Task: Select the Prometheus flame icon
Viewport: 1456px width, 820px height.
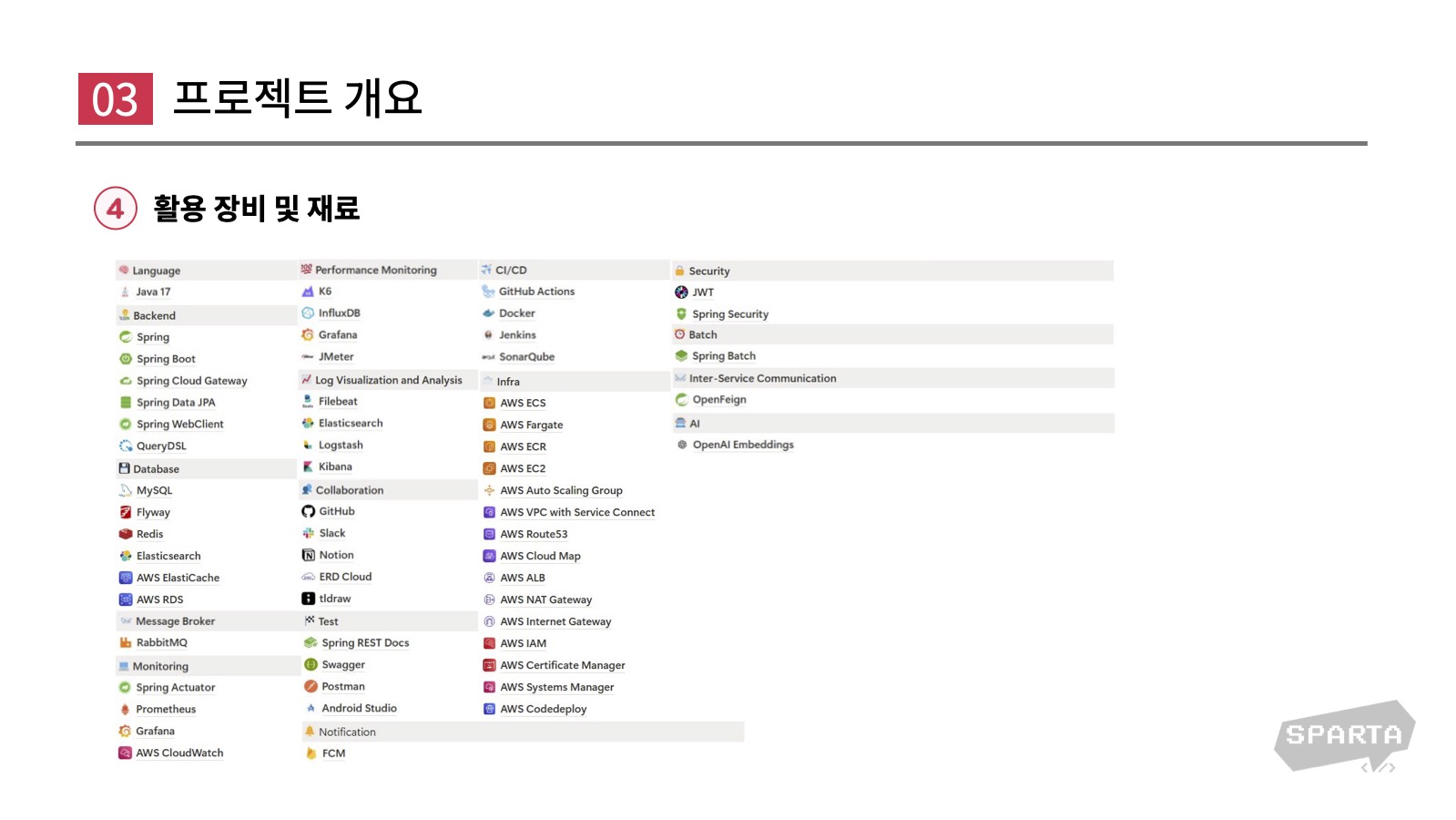Action: coord(125,710)
